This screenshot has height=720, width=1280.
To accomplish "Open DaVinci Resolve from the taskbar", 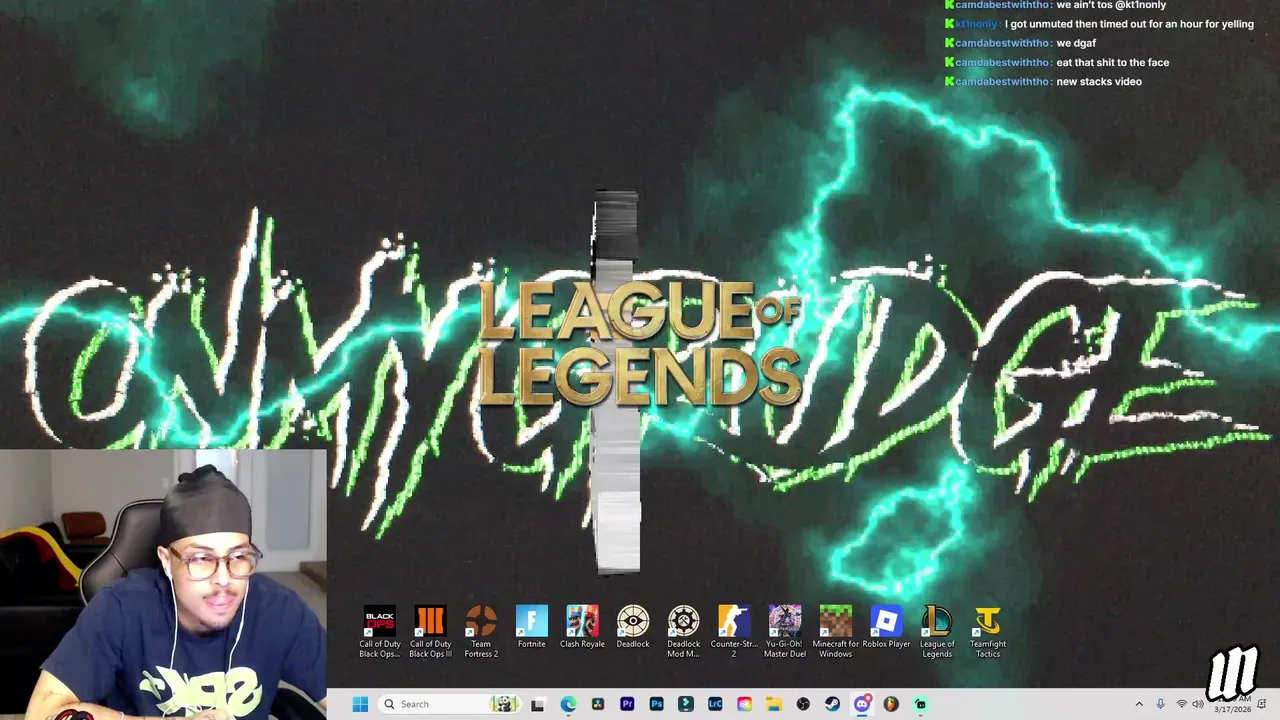I will [598, 704].
